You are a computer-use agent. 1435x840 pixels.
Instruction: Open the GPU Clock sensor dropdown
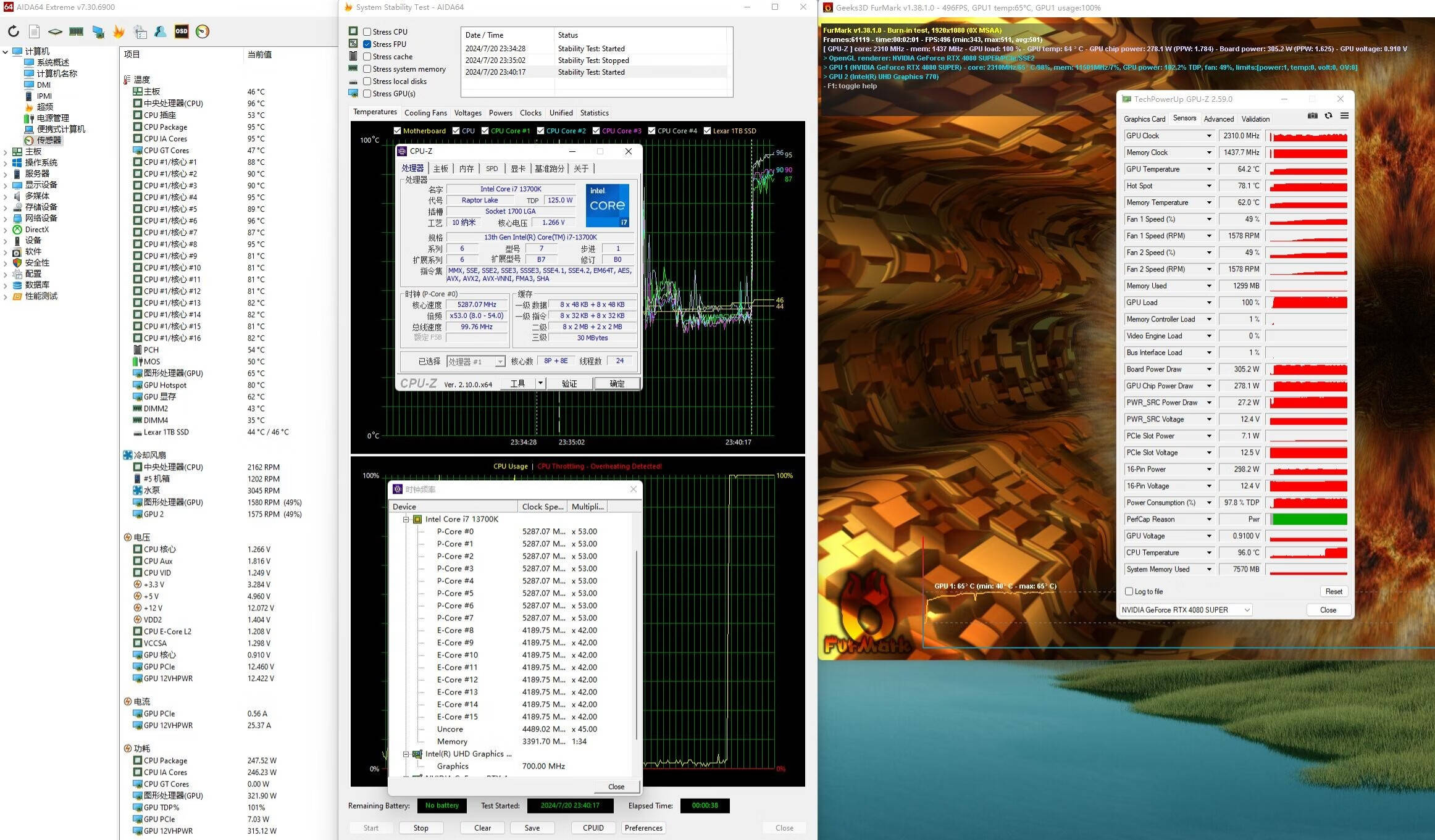pyautogui.click(x=1208, y=136)
